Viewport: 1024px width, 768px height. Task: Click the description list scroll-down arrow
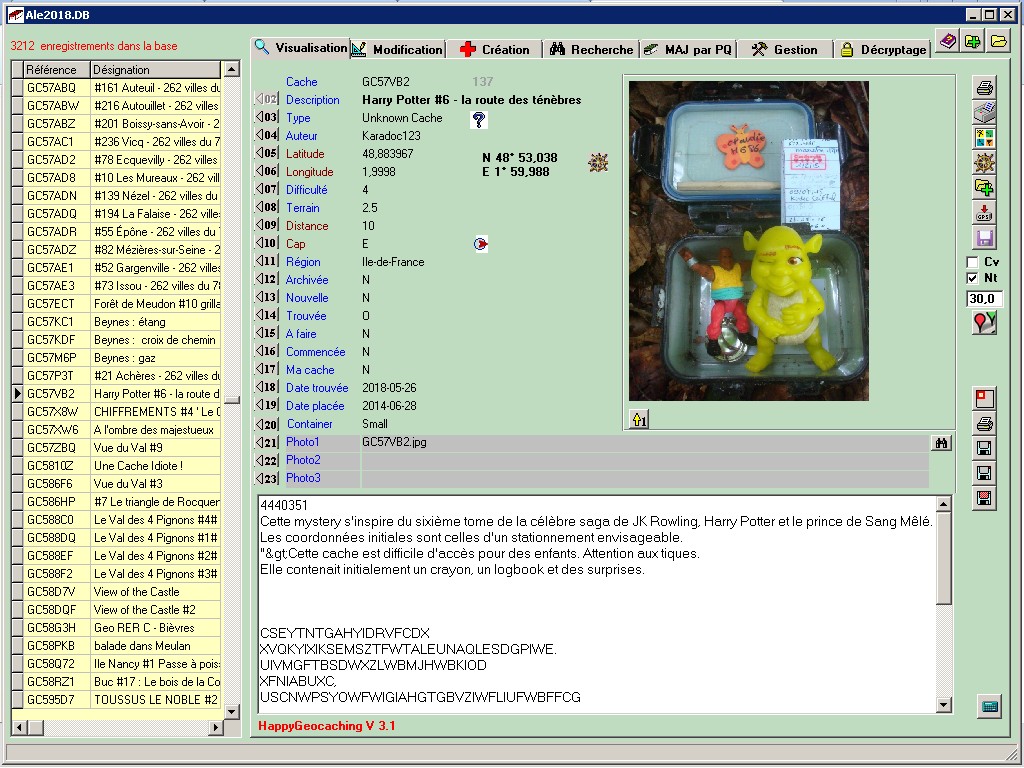(x=944, y=705)
